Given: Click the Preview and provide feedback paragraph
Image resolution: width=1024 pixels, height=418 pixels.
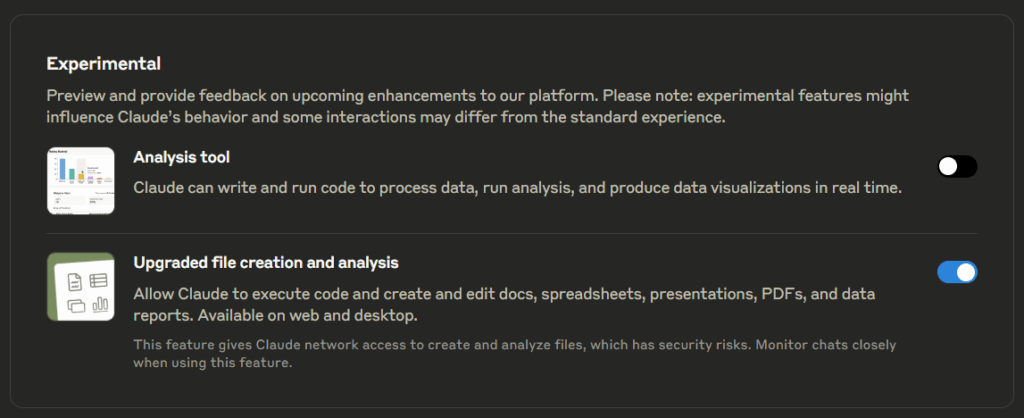Looking at the screenshot, I should (477, 107).
